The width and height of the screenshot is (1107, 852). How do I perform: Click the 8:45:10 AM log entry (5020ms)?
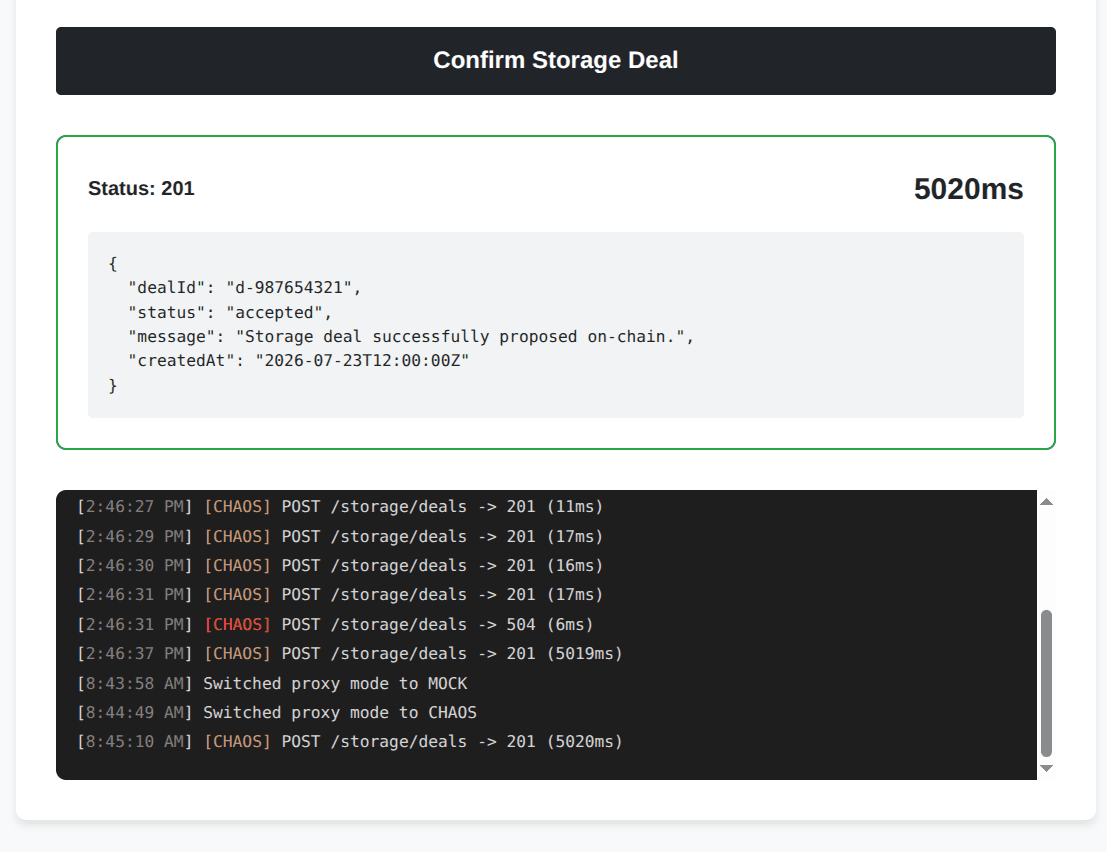click(349, 742)
